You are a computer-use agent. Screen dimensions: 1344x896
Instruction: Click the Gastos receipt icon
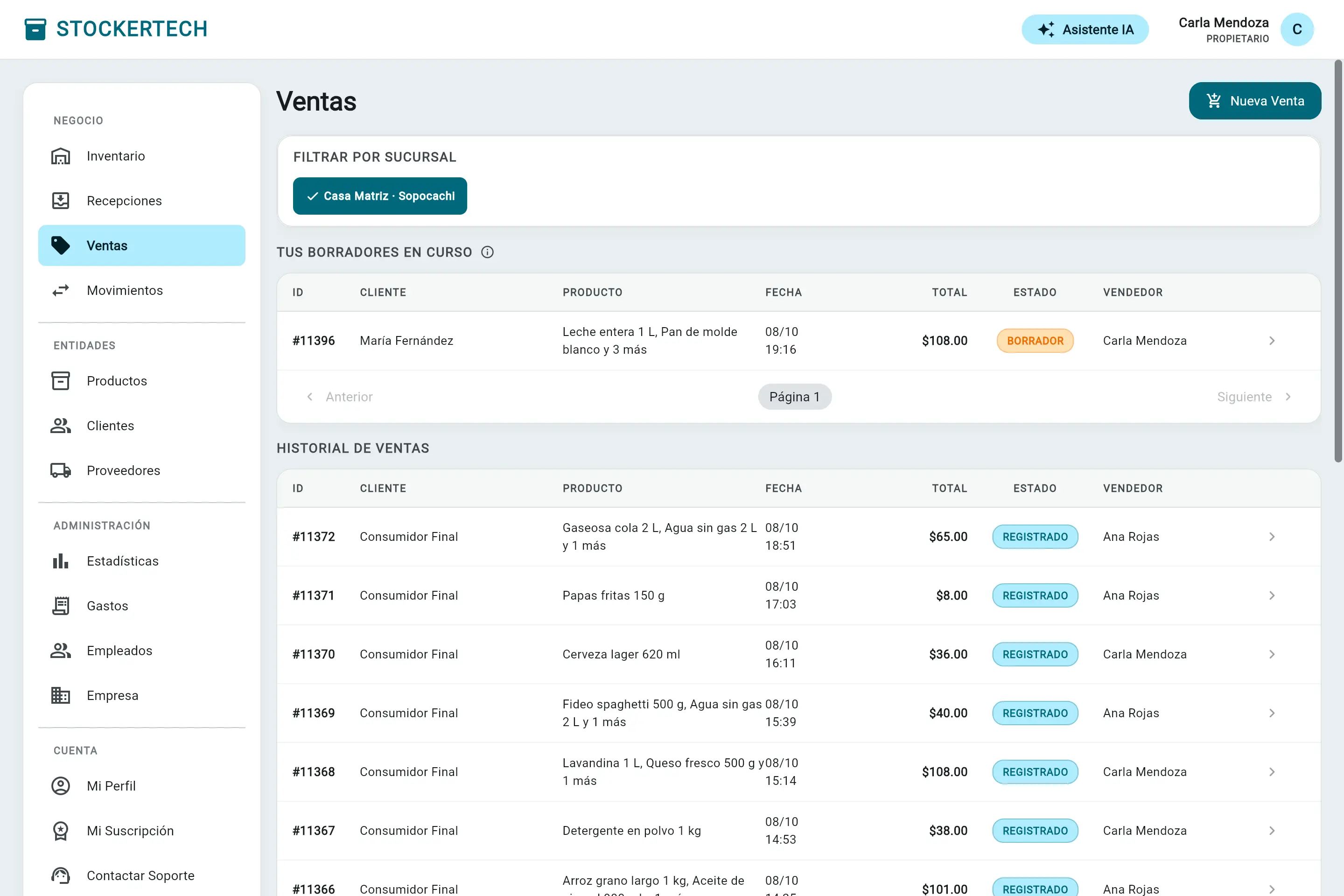[61, 606]
